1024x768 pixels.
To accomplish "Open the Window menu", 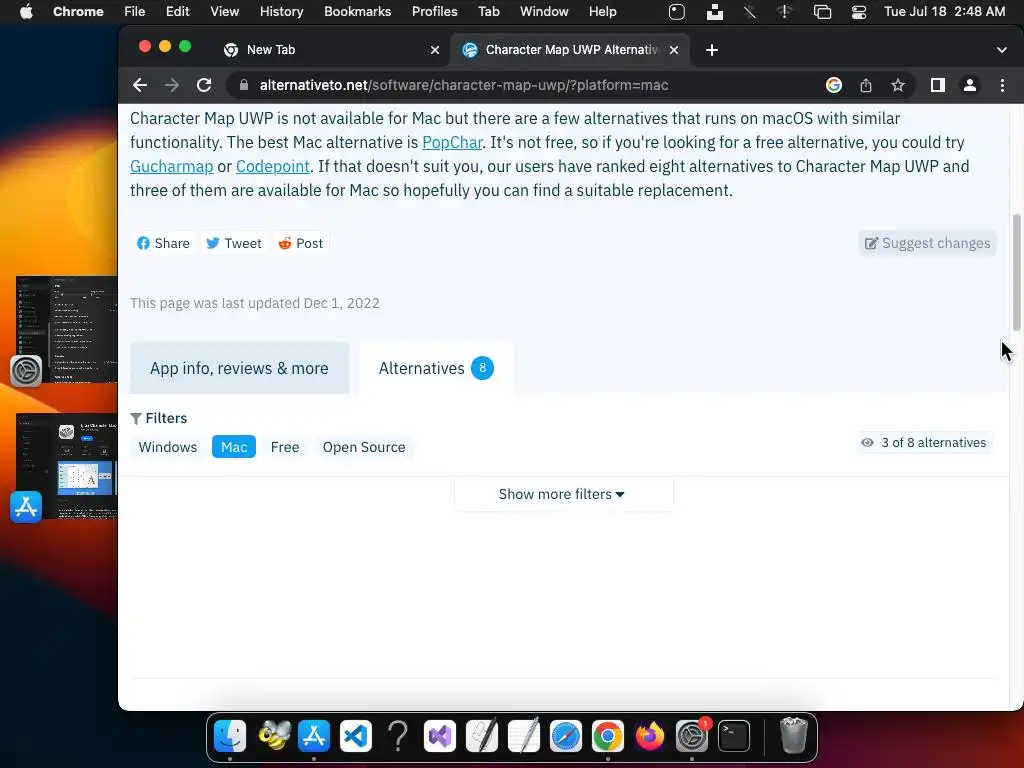I will 544,12.
